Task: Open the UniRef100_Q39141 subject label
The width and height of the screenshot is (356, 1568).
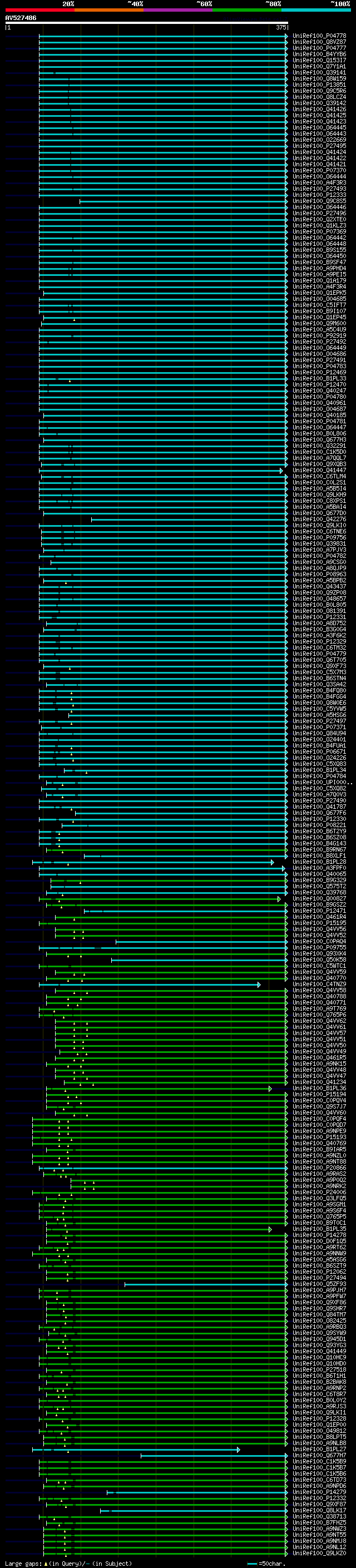Action: point(319,72)
